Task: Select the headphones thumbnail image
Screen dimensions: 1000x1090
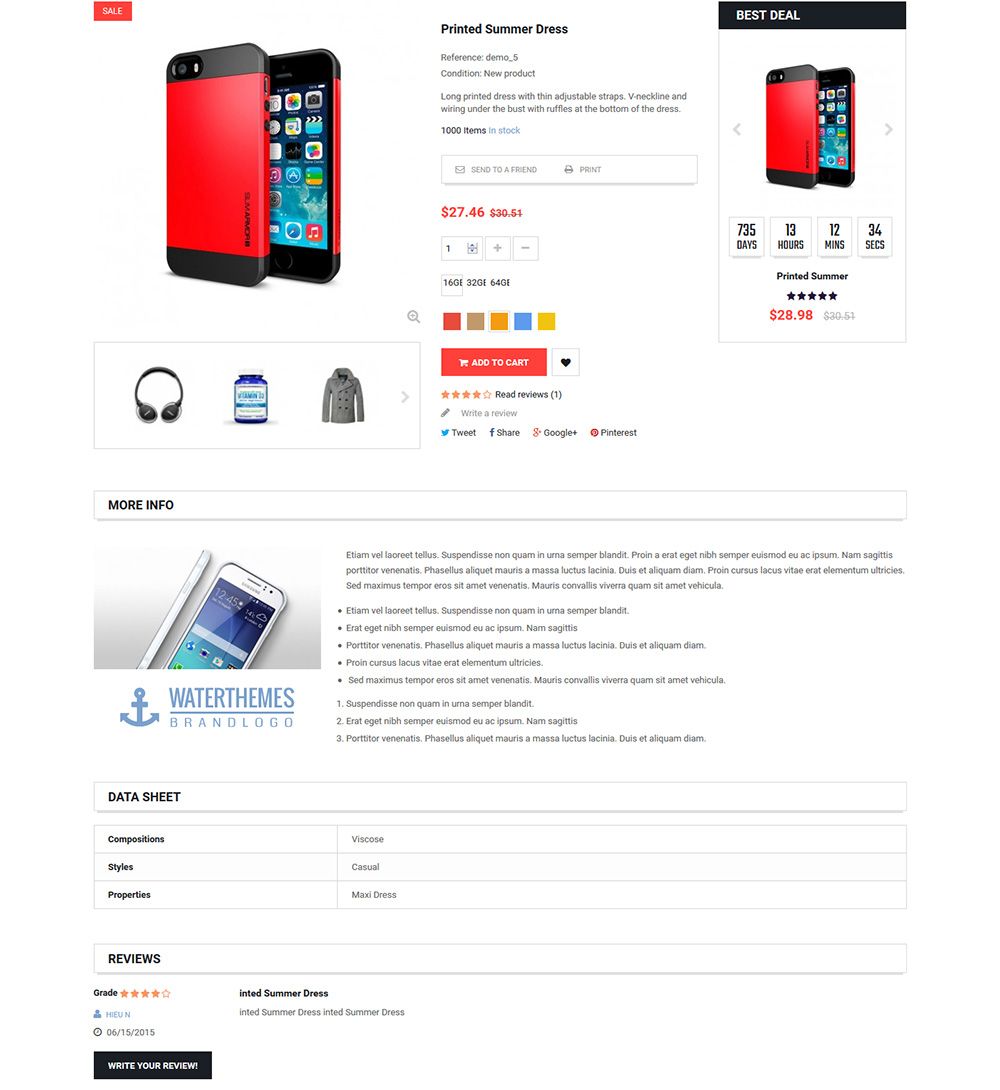Action: tap(158, 395)
